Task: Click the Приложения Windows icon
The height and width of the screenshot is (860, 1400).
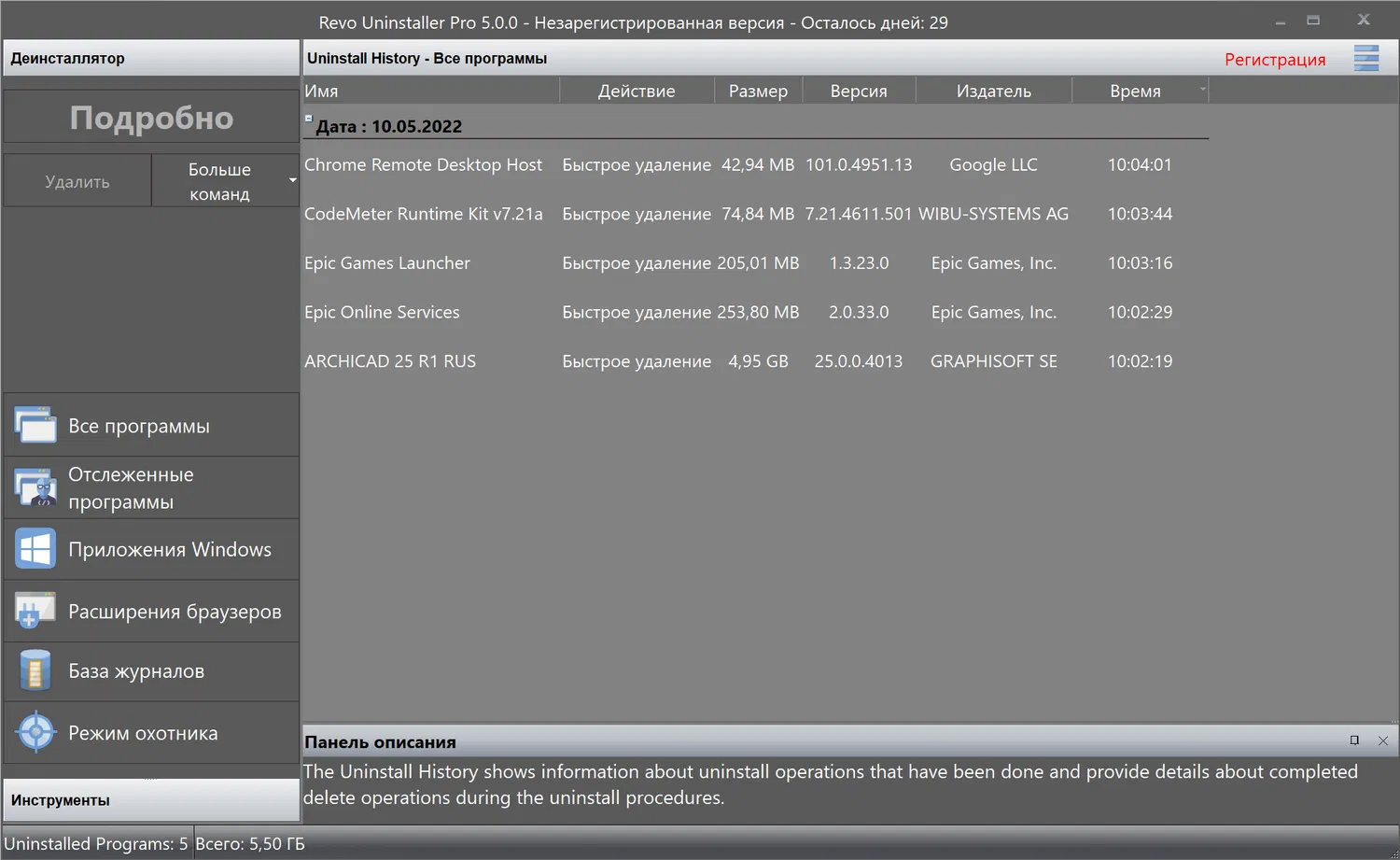Action: pyautogui.click(x=35, y=549)
